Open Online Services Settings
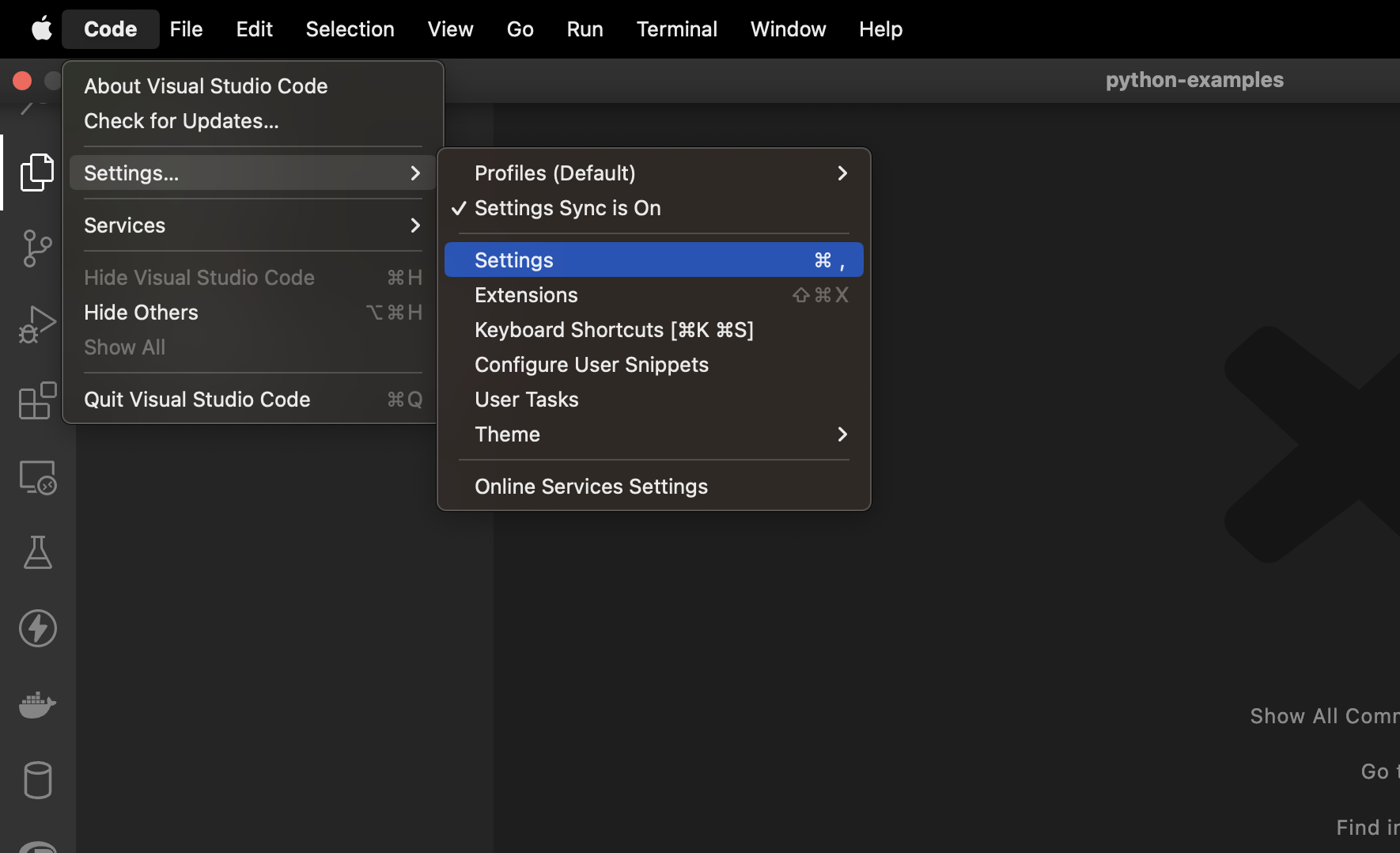The width and height of the screenshot is (1400, 853). (x=653, y=487)
